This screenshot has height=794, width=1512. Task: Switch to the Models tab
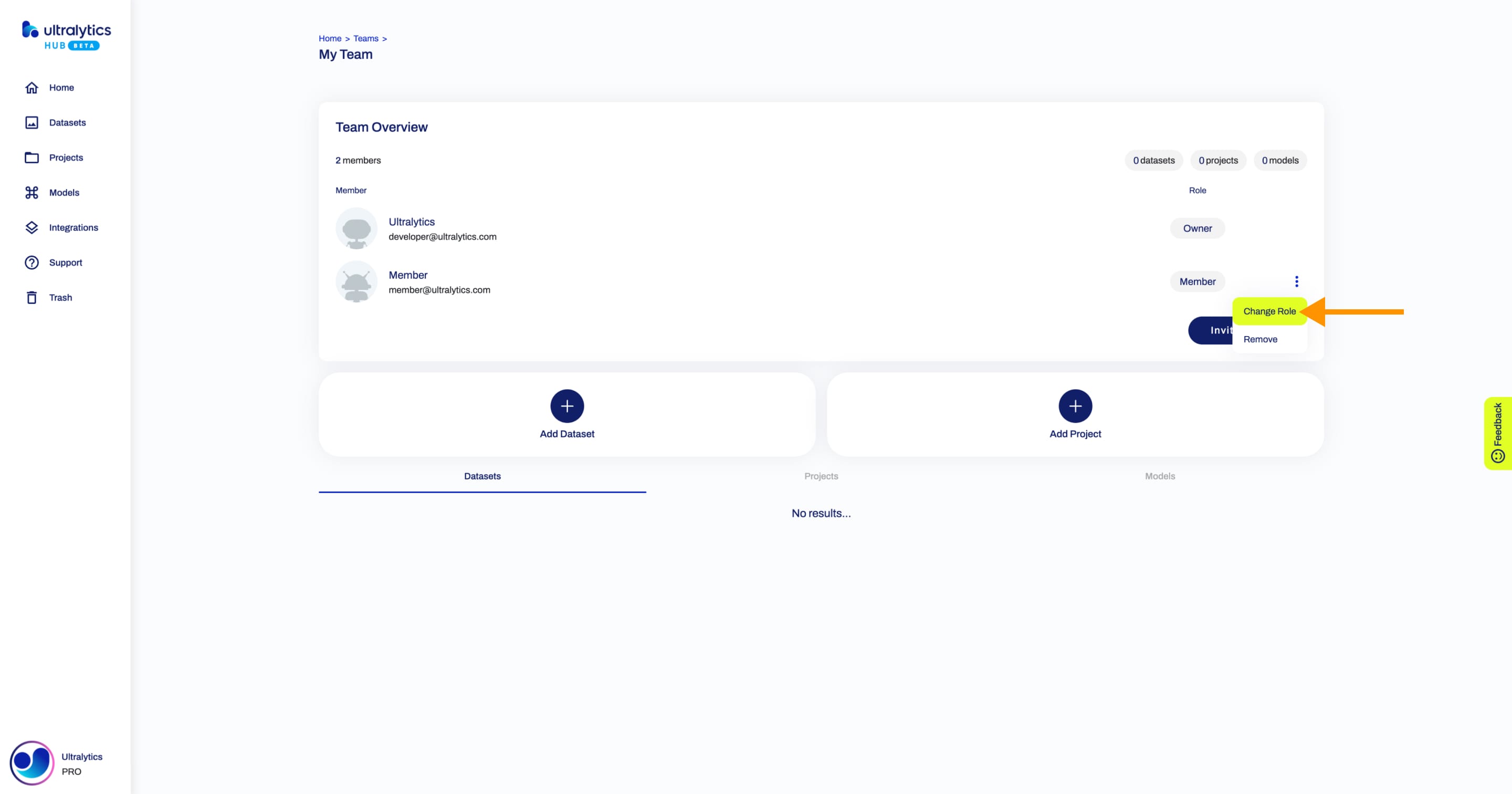(1160, 476)
